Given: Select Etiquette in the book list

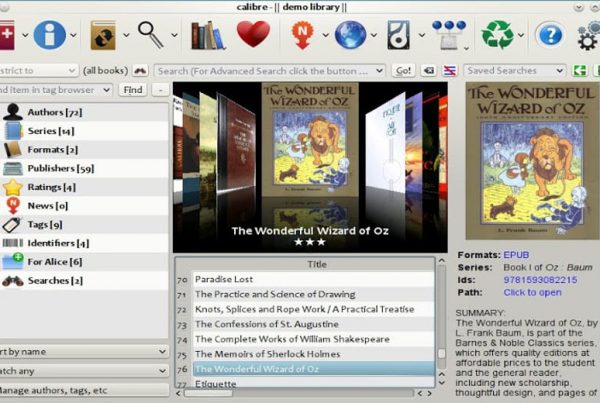Looking at the screenshot, I should (x=314, y=383).
